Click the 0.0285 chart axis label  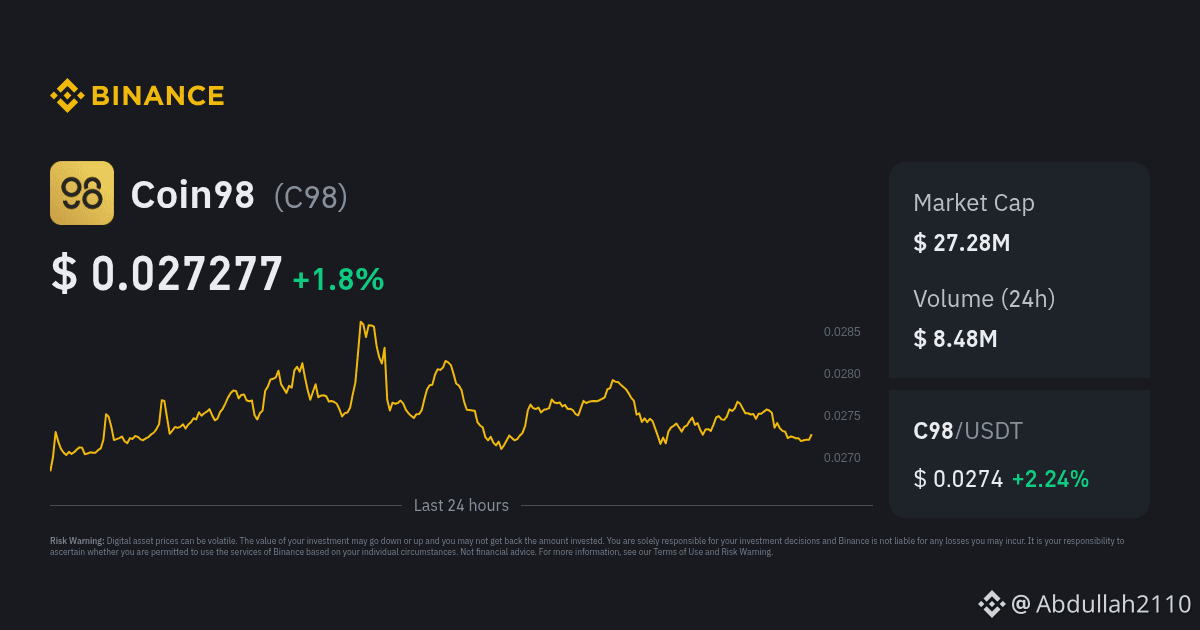coord(842,332)
